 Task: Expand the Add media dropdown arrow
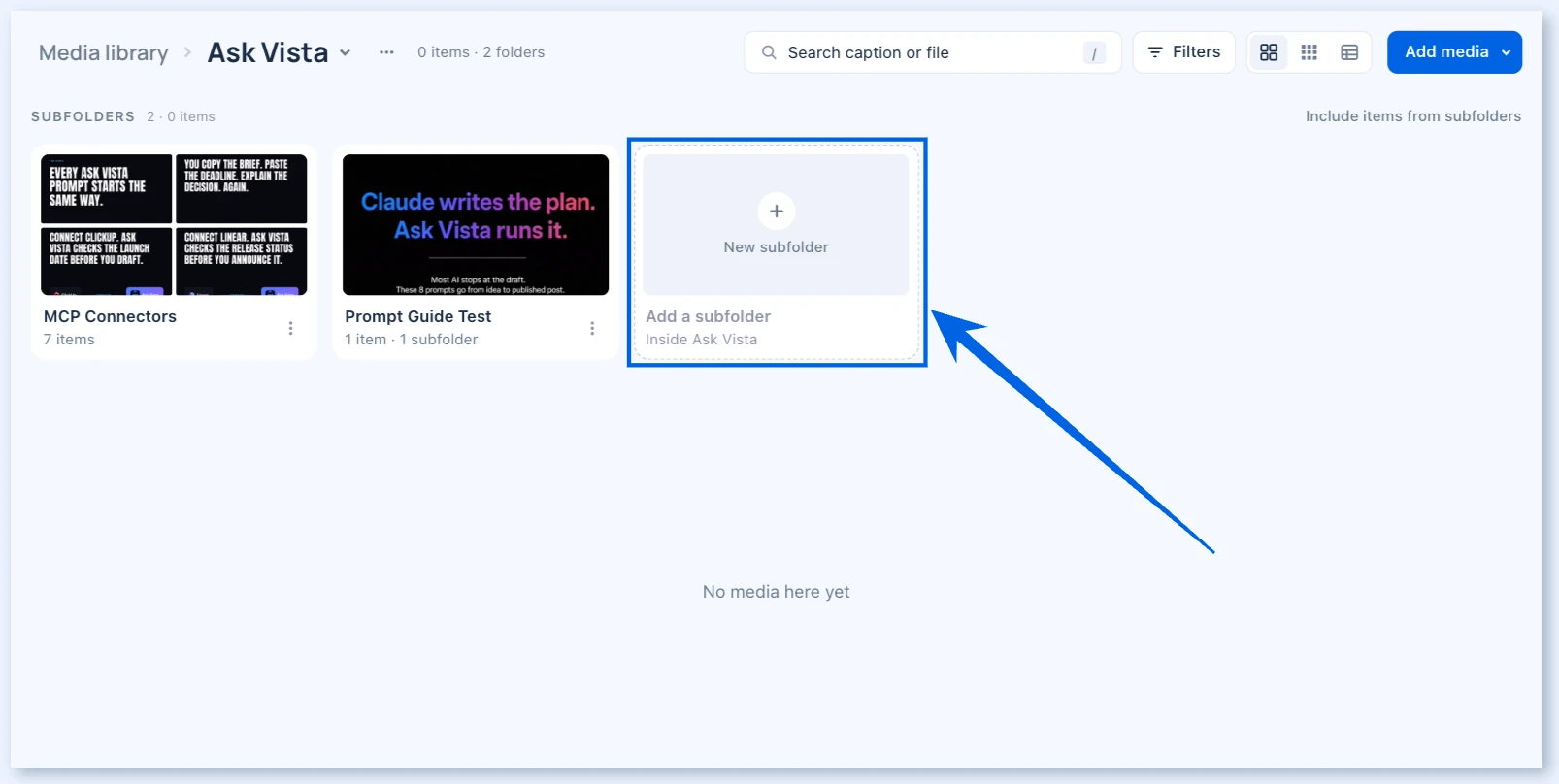coord(1506,52)
